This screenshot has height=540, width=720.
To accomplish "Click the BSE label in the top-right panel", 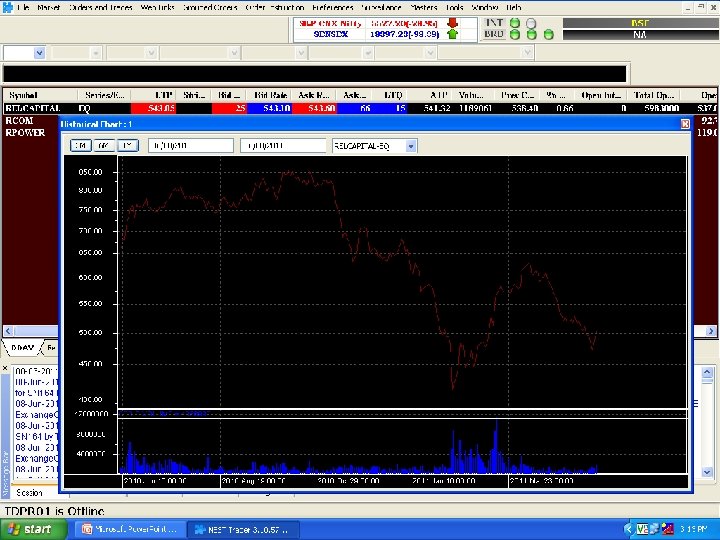I will tap(640, 23).
